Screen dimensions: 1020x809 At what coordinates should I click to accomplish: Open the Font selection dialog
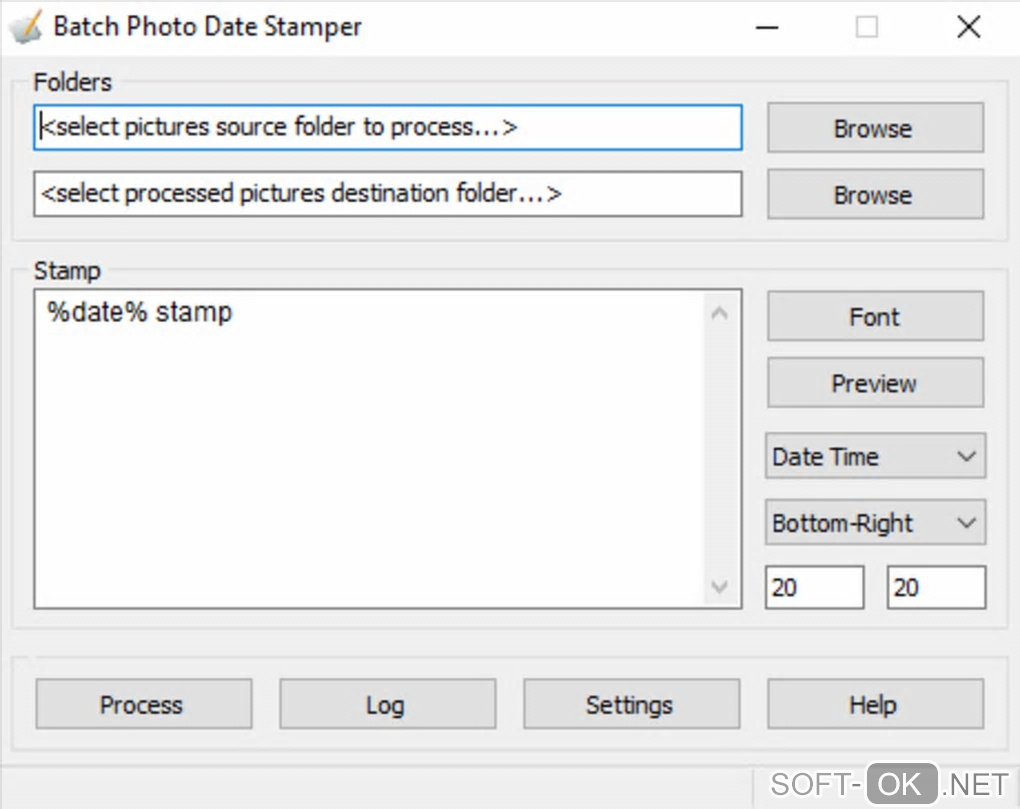point(875,317)
